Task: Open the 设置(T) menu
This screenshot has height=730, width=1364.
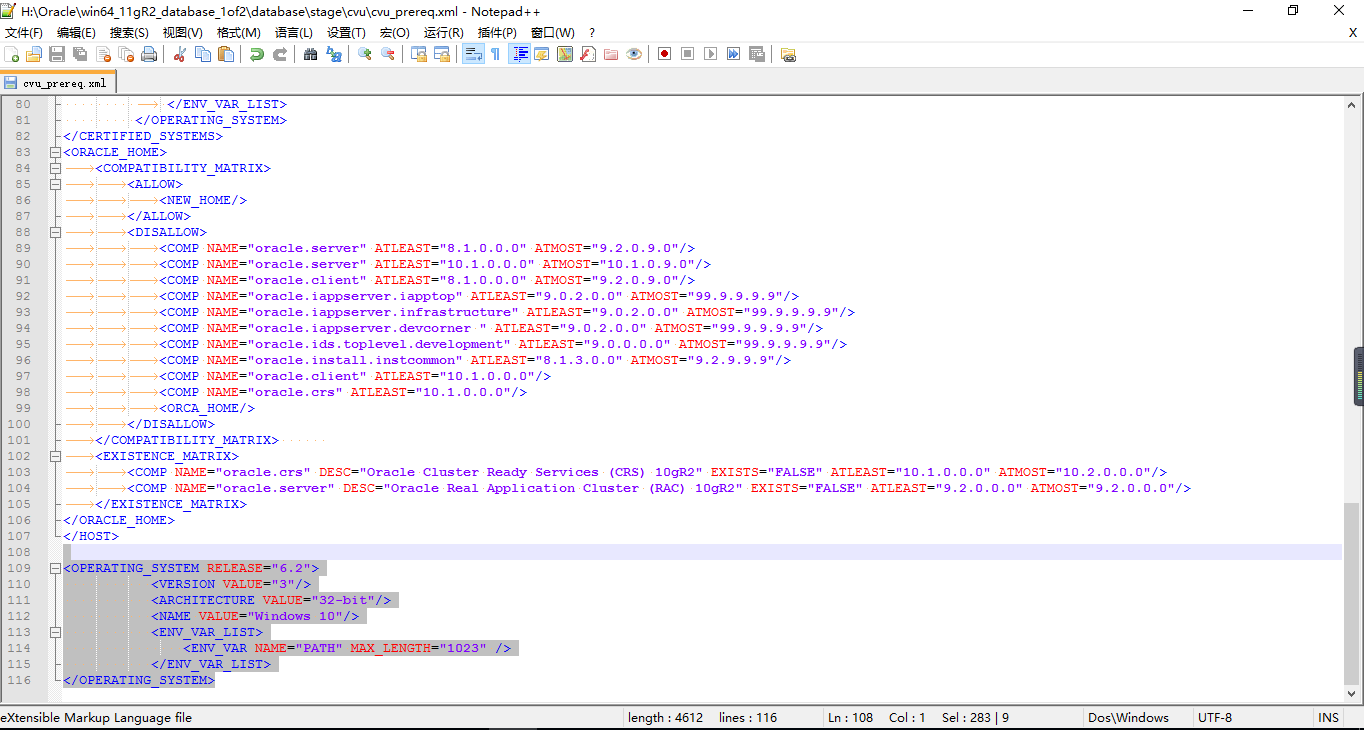Action: coord(347,33)
